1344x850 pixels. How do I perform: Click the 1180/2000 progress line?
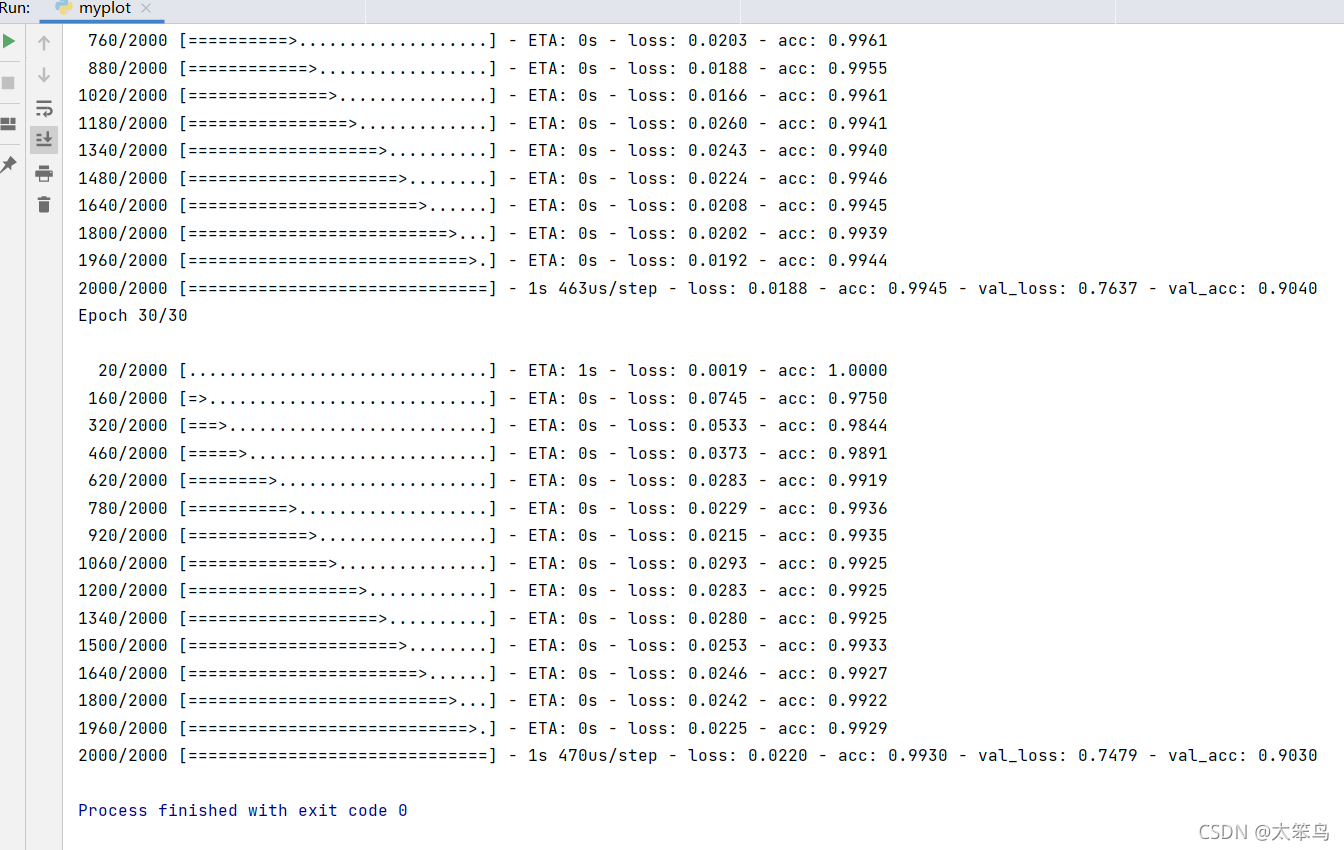(x=483, y=123)
